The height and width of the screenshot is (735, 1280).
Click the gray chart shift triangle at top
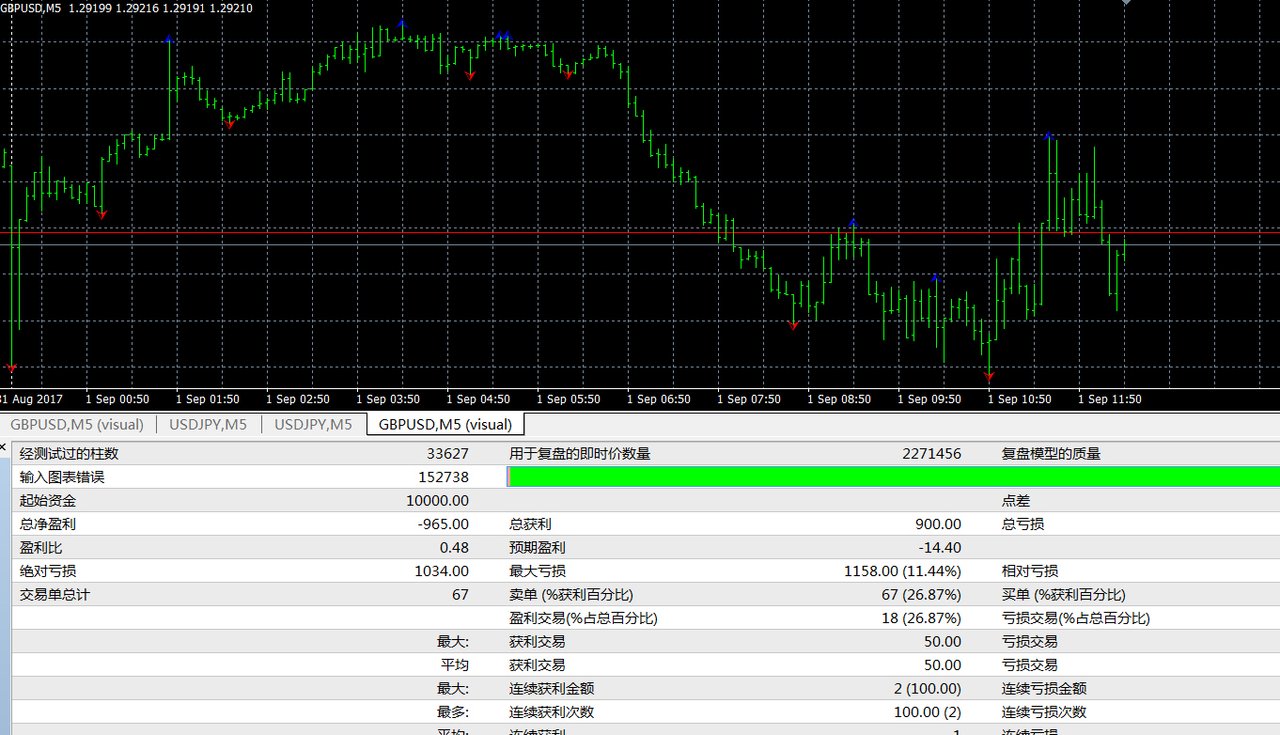click(x=1127, y=3)
